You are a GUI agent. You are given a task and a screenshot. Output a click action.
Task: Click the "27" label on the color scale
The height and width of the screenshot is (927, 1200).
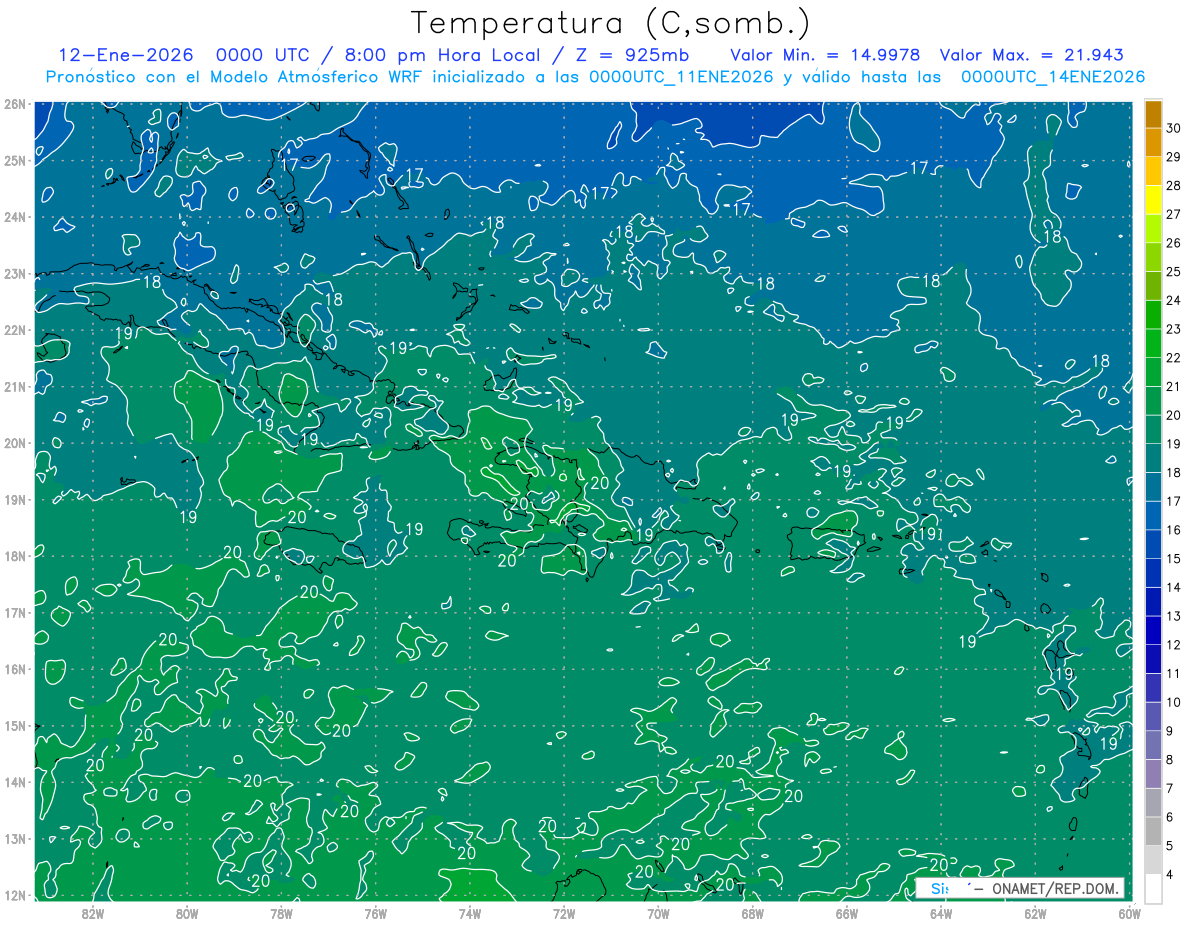1174,215
